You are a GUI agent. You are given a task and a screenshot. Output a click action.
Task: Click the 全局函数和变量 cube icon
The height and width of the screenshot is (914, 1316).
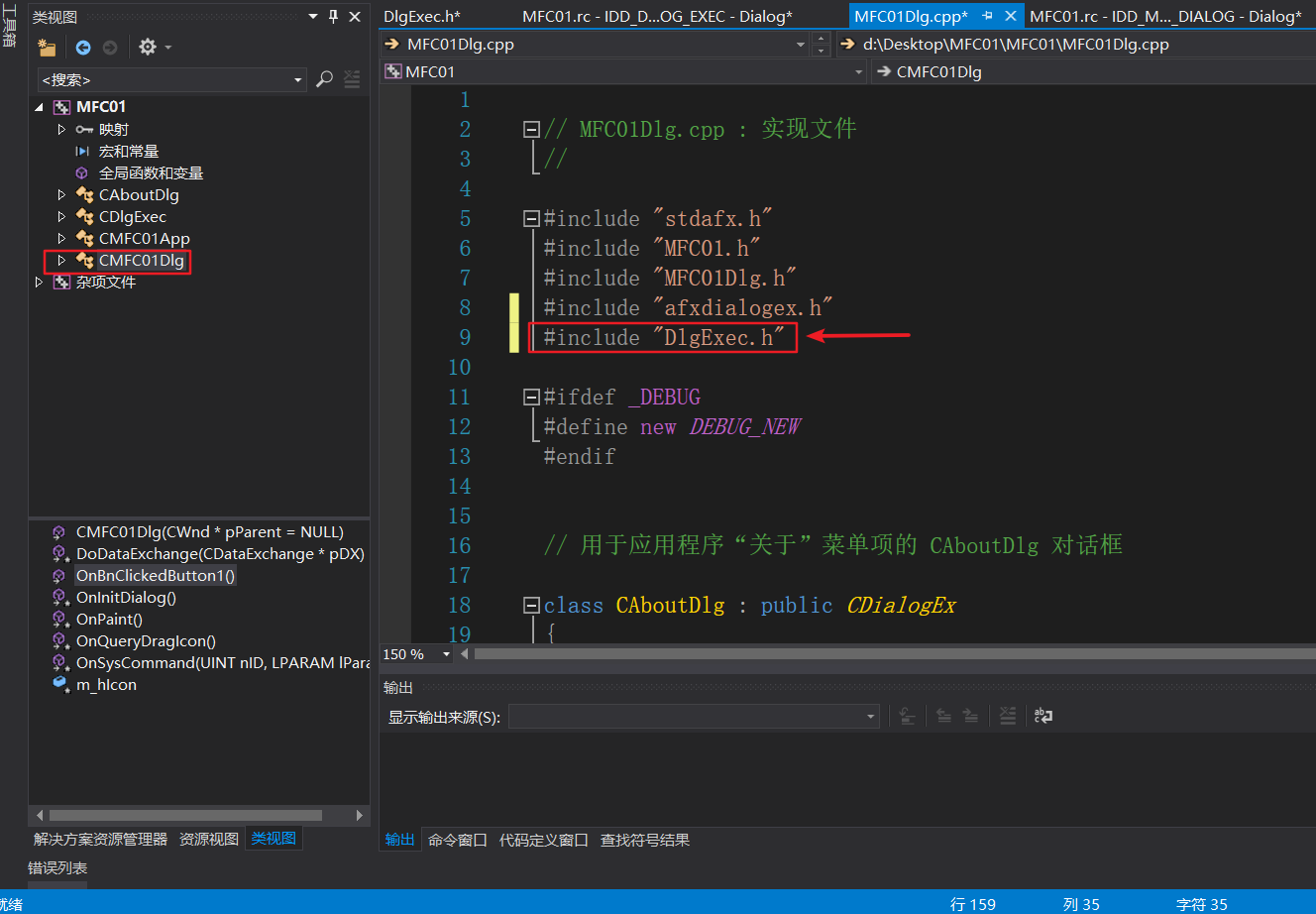pos(82,172)
